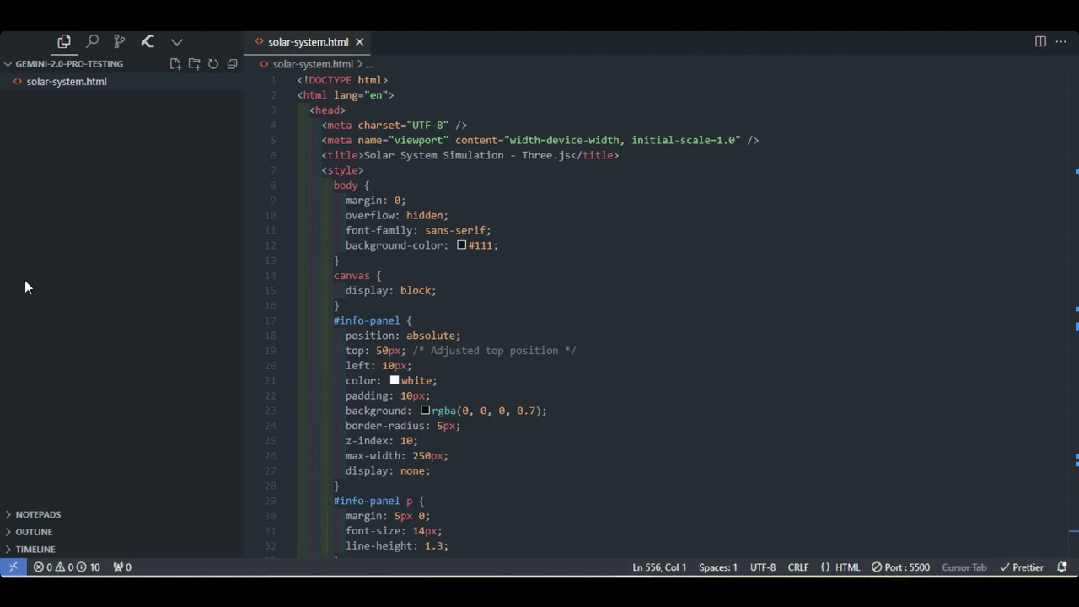Viewport: 1079px width, 607px height.
Task: Select the solar-system.html editor tab
Action: 307,42
